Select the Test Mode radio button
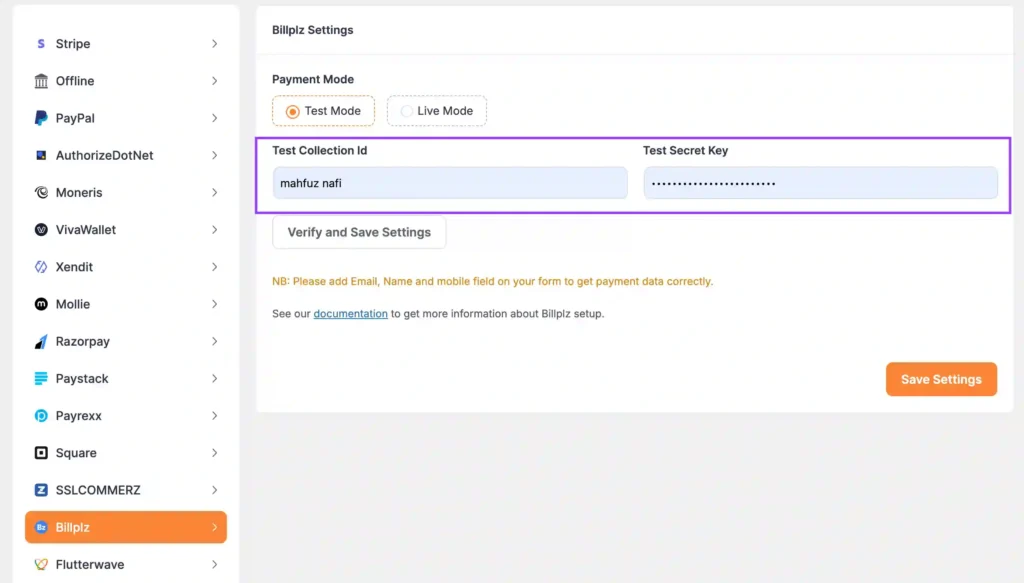Screen dimensions: 1024x583 click(293, 112)
